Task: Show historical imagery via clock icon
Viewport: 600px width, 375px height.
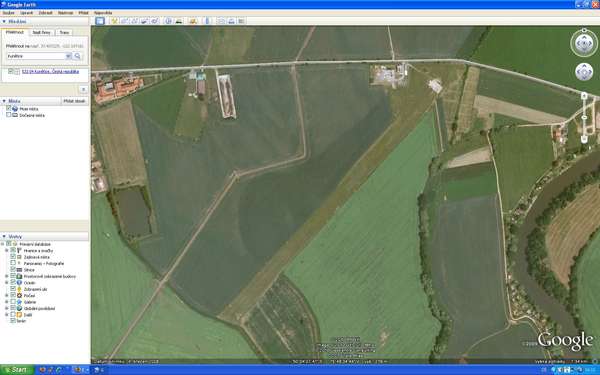Action: pyautogui.click(x=168, y=21)
